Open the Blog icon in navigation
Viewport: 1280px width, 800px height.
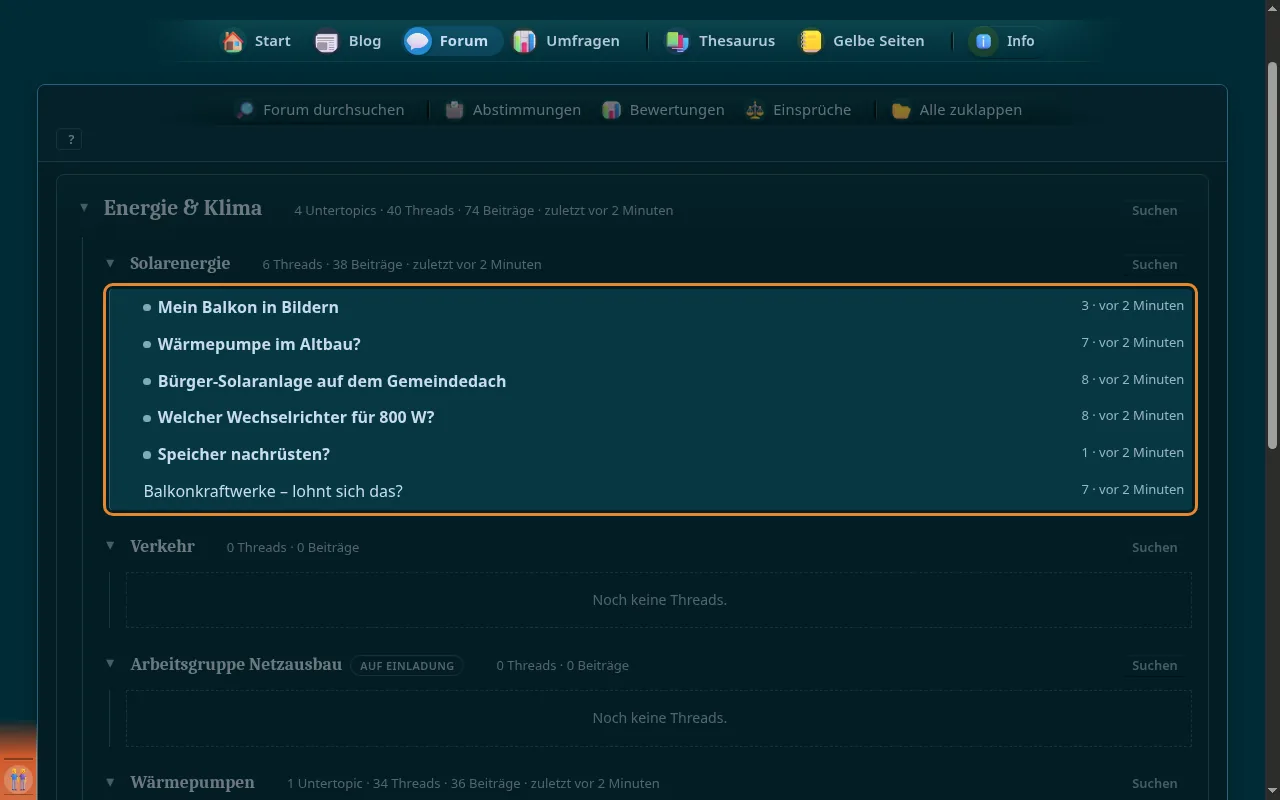327,41
